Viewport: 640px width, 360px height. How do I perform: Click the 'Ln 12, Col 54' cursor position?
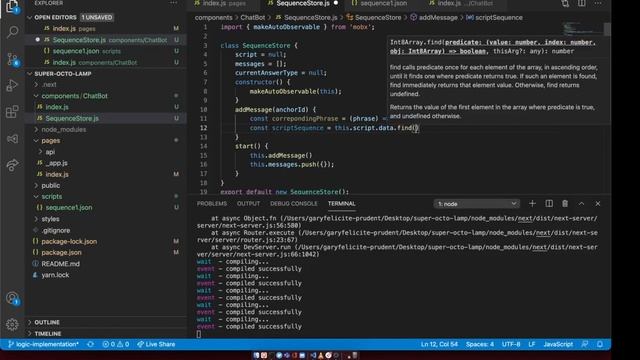click(x=439, y=344)
